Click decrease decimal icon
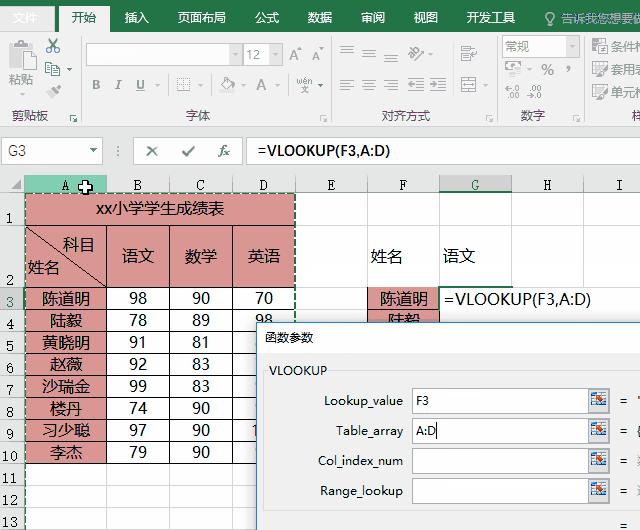The width and height of the screenshot is (640, 530). coord(534,91)
